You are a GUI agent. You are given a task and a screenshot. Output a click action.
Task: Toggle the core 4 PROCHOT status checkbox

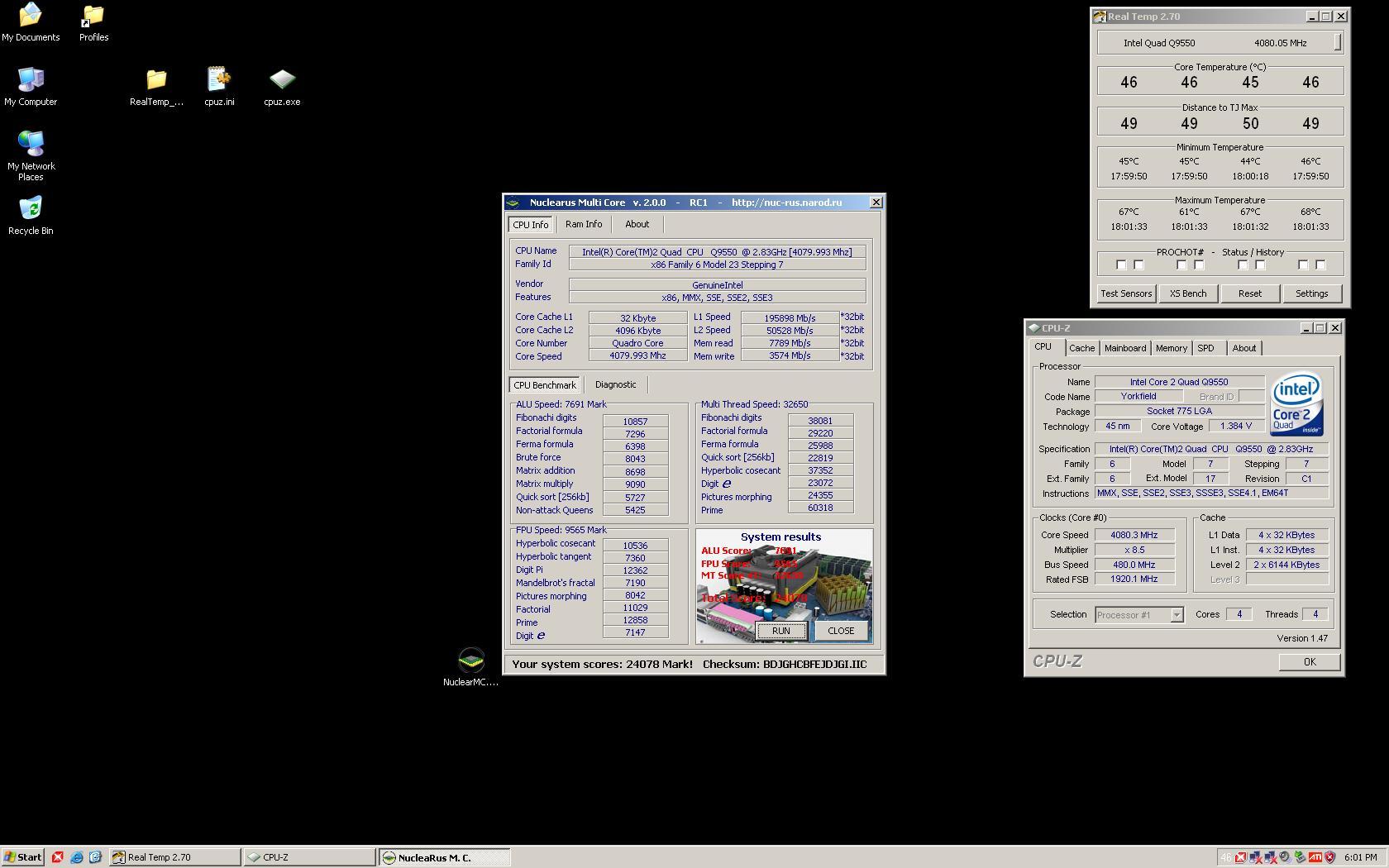[x=1303, y=265]
